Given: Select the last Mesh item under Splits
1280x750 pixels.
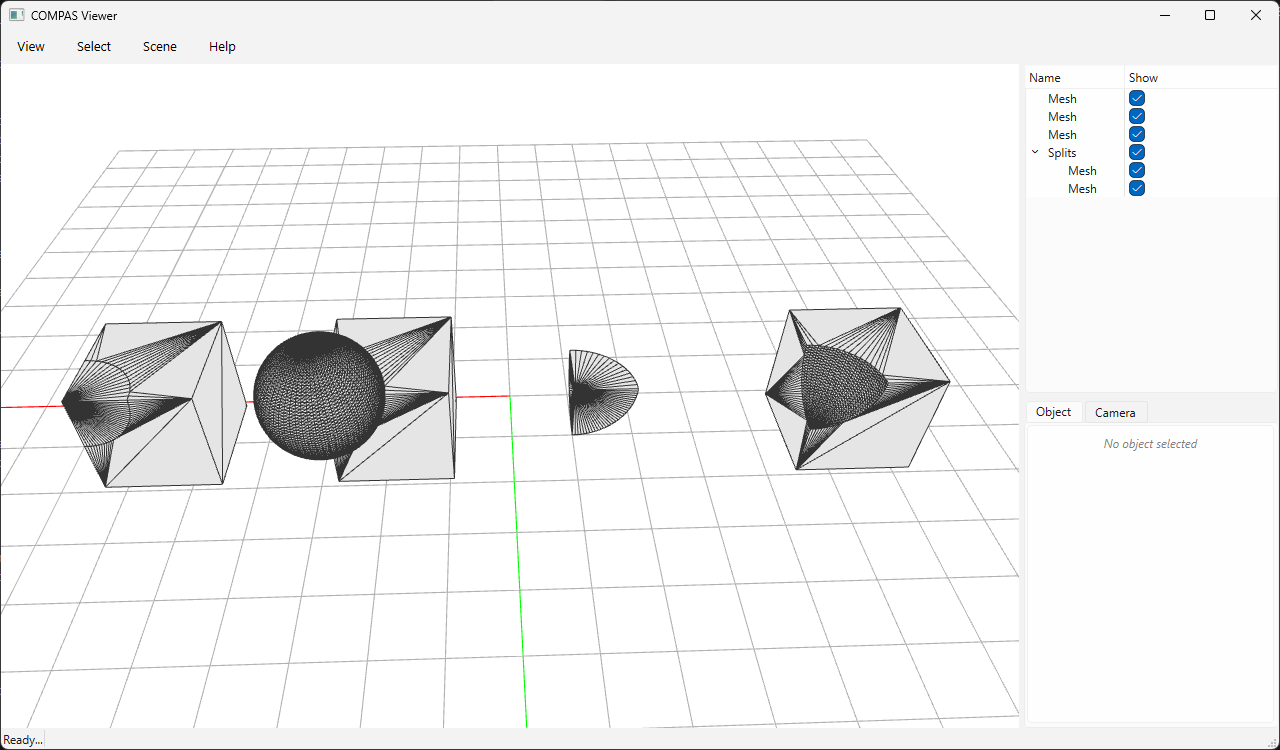Looking at the screenshot, I should pyautogui.click(x=1082, y=189).
